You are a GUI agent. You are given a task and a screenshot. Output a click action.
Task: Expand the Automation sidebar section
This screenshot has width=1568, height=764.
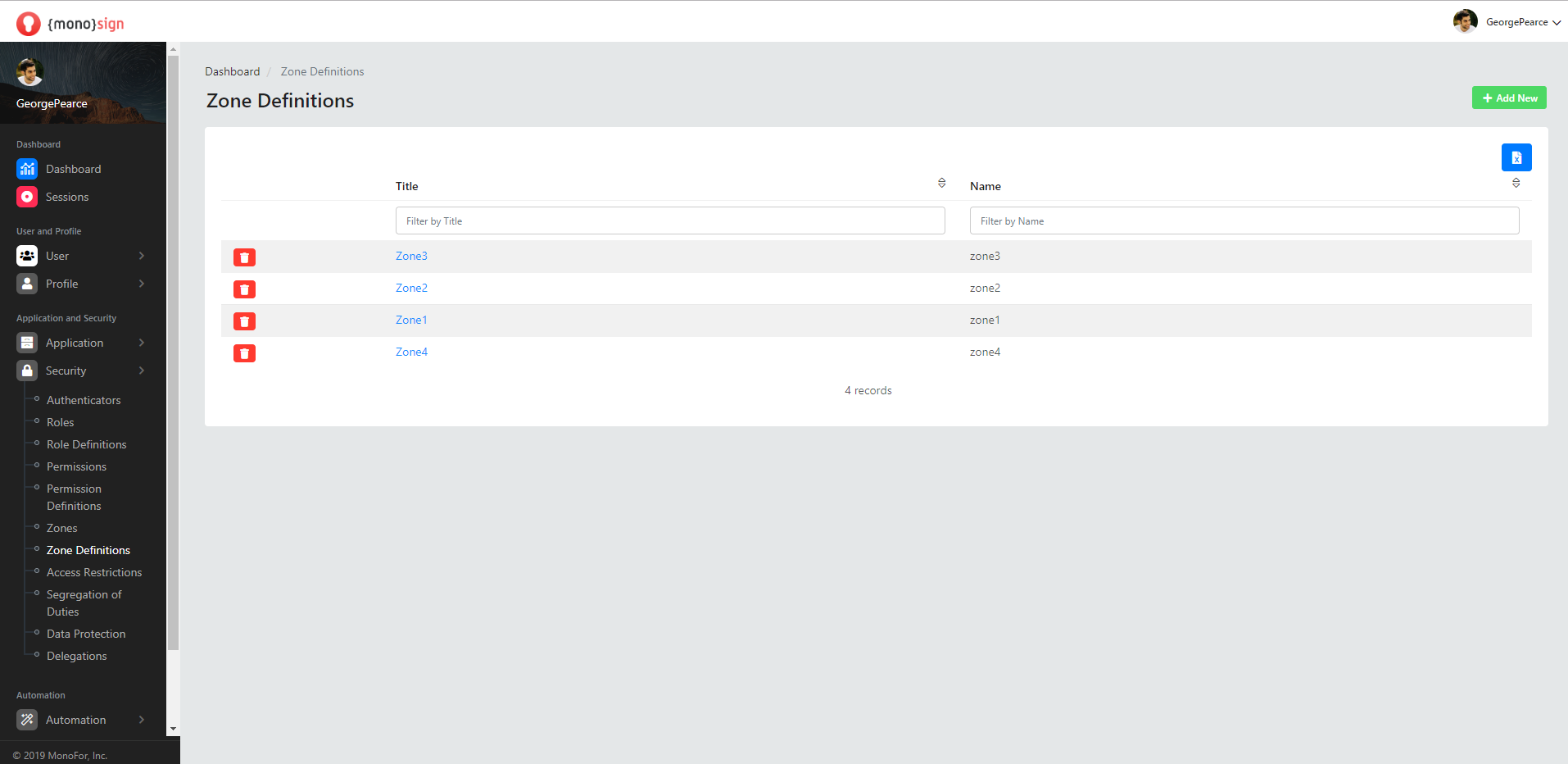click(x=141, y=720)
